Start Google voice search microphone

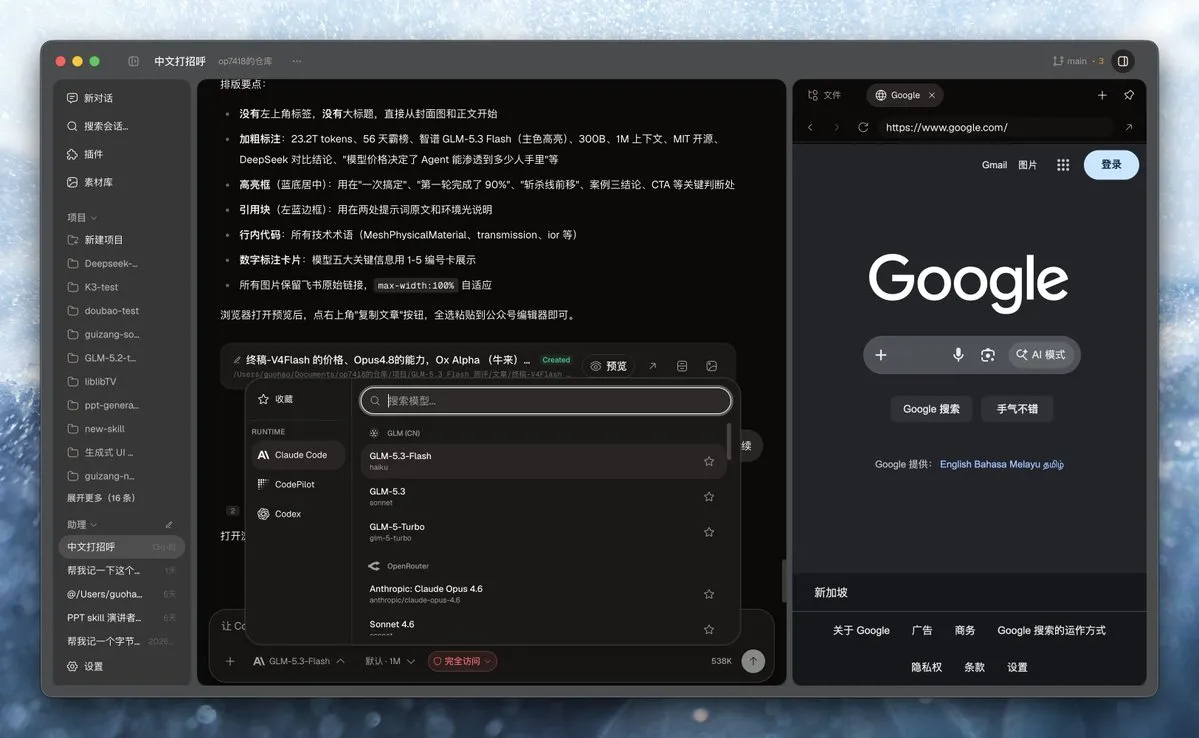point(957,355)
